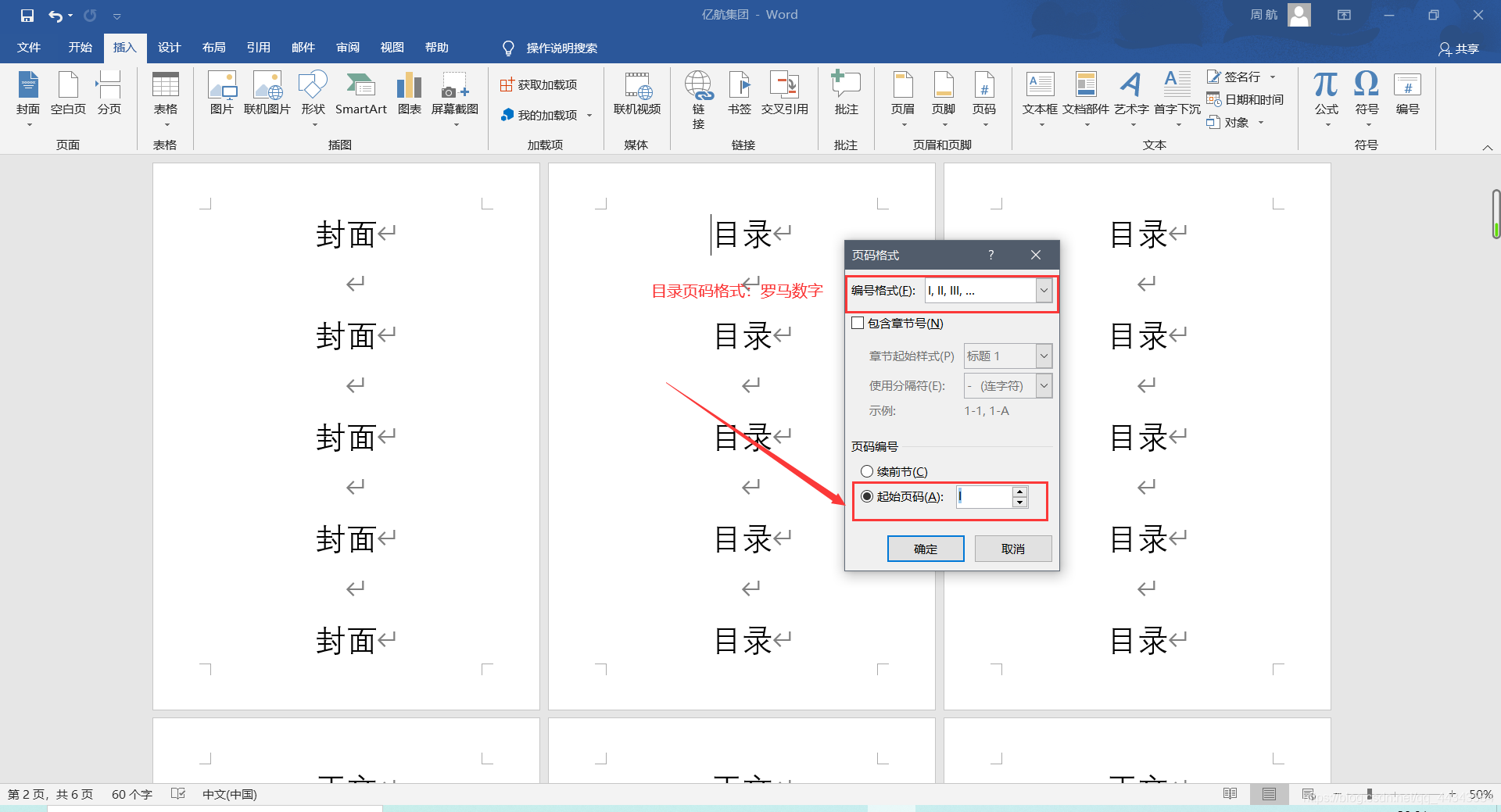Collapse the ribbon with the chevron
Screen dimensions: 1501x812
click(x=1488, y=147)
